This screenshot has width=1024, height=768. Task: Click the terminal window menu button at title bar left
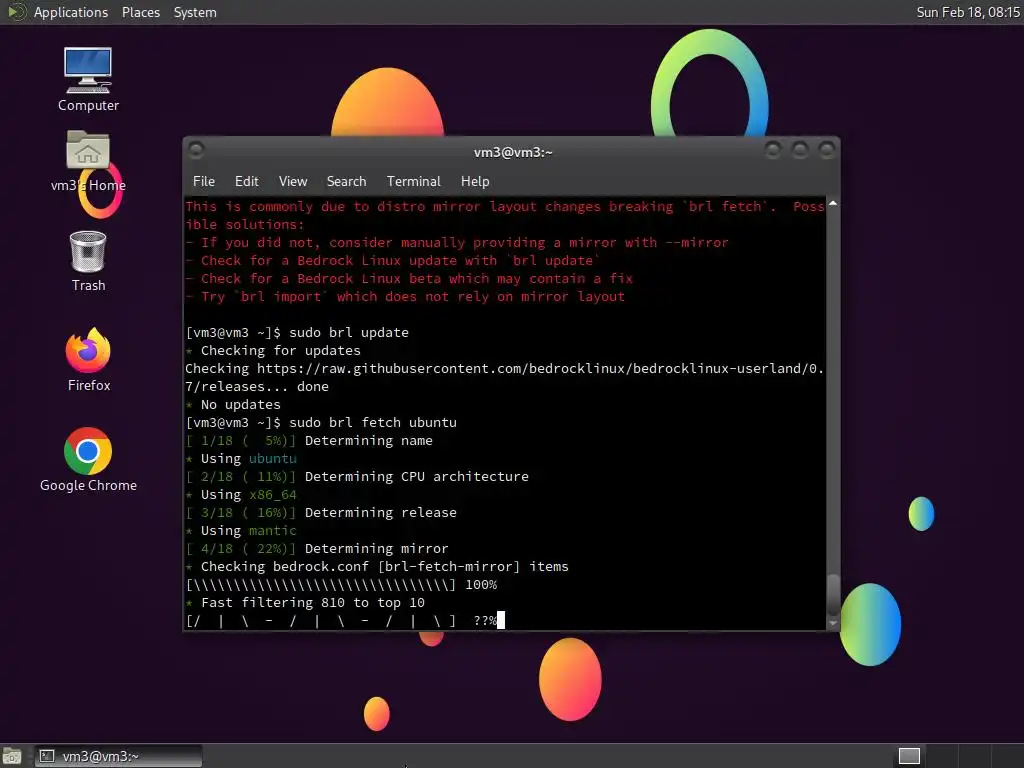196,150
